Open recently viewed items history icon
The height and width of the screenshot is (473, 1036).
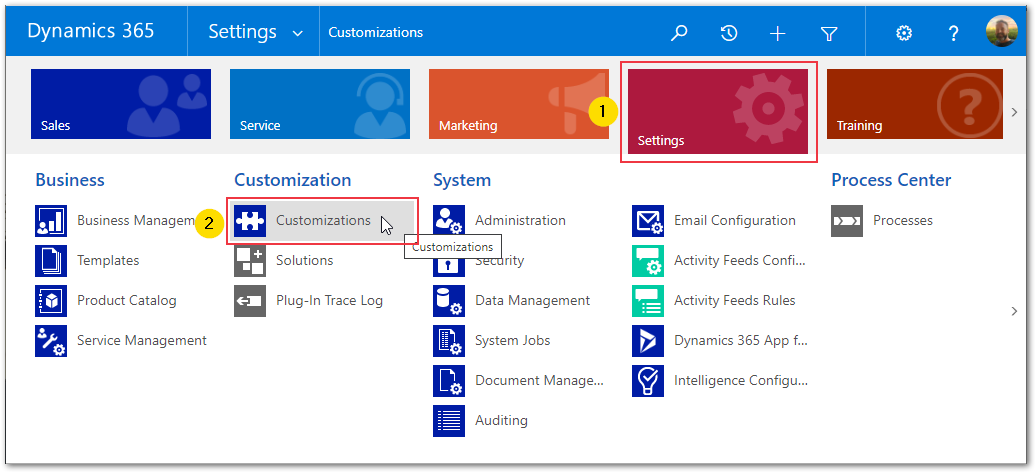pos(729,32)
